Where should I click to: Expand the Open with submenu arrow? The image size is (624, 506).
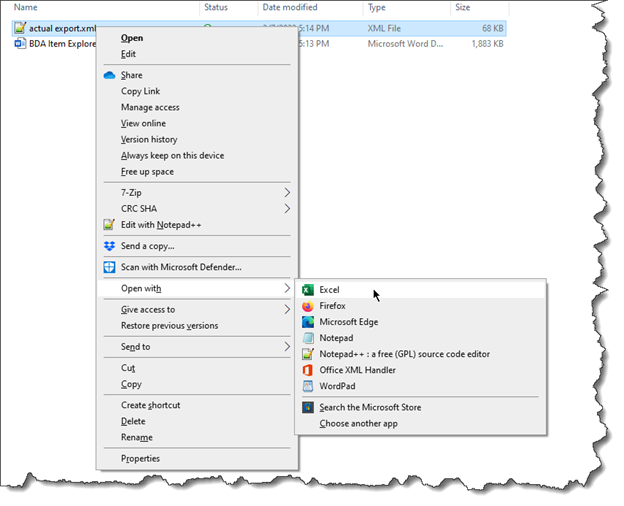click(x=287, y=288)
